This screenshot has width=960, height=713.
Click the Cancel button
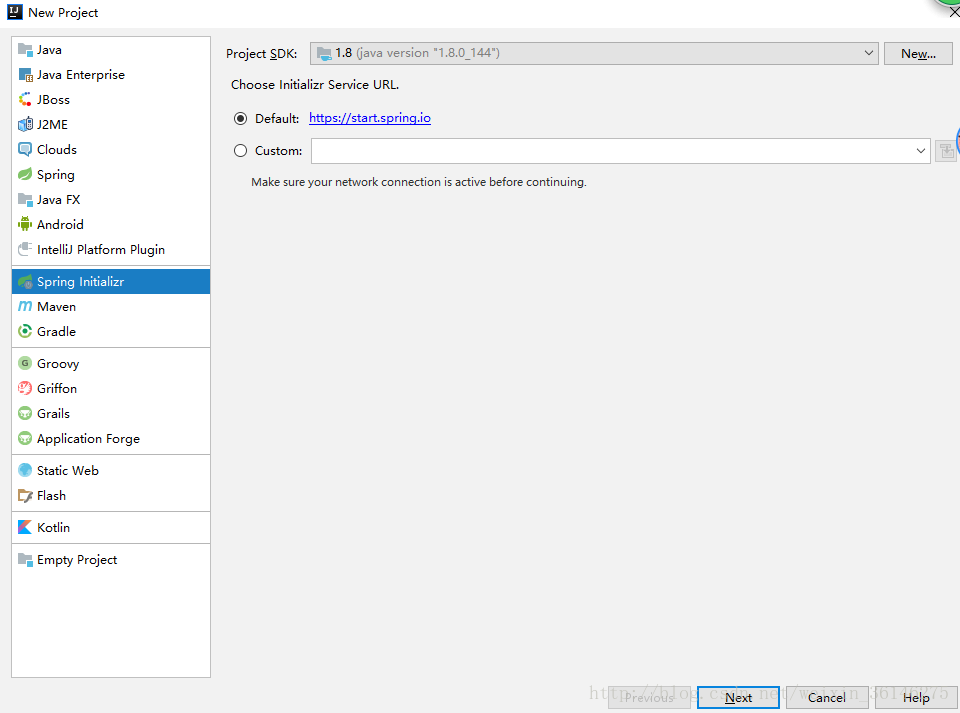click(x=827, y=697)
